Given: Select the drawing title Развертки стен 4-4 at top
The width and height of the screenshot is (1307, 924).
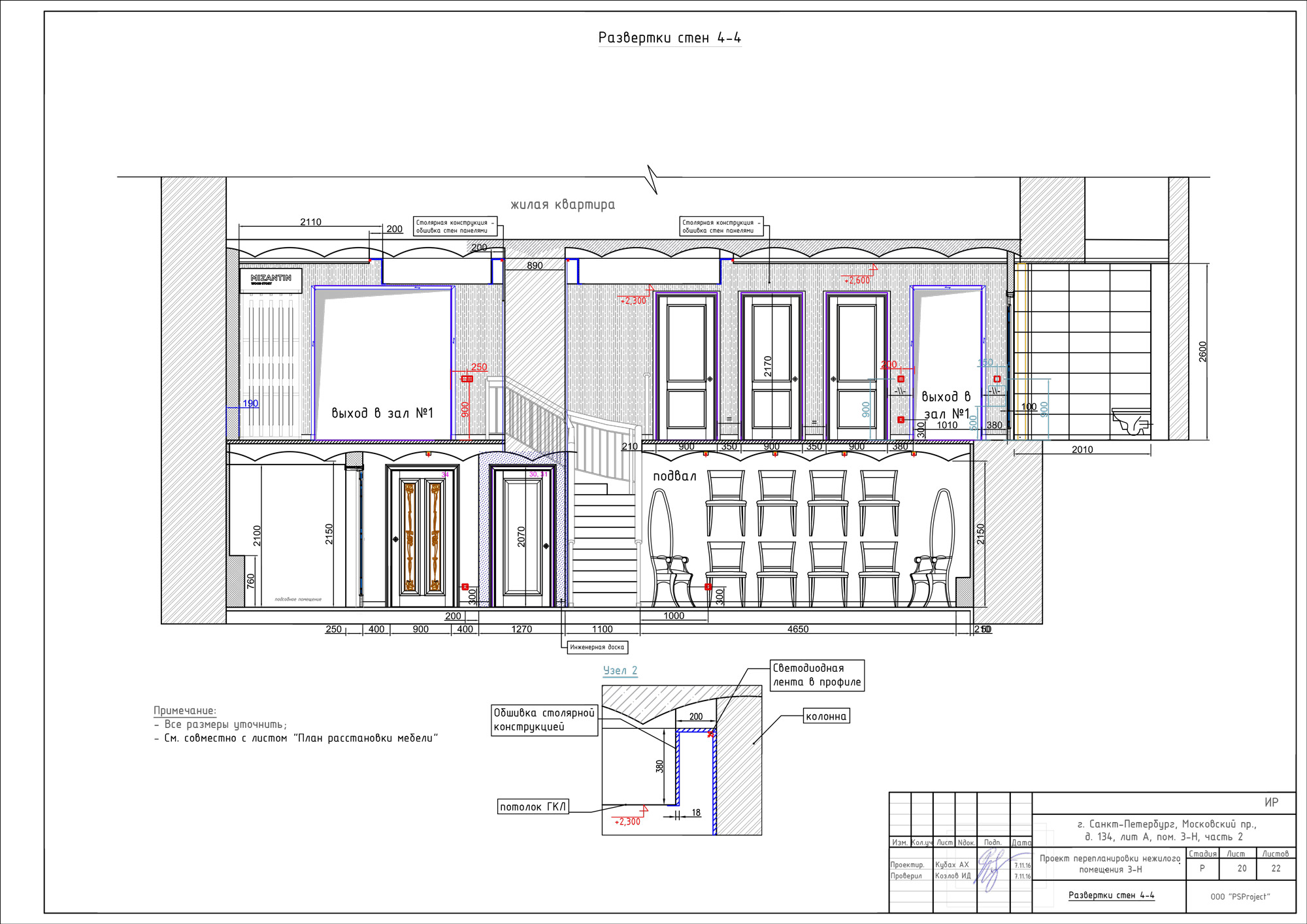Looking at the screenshot, I should tap(670, 38).
